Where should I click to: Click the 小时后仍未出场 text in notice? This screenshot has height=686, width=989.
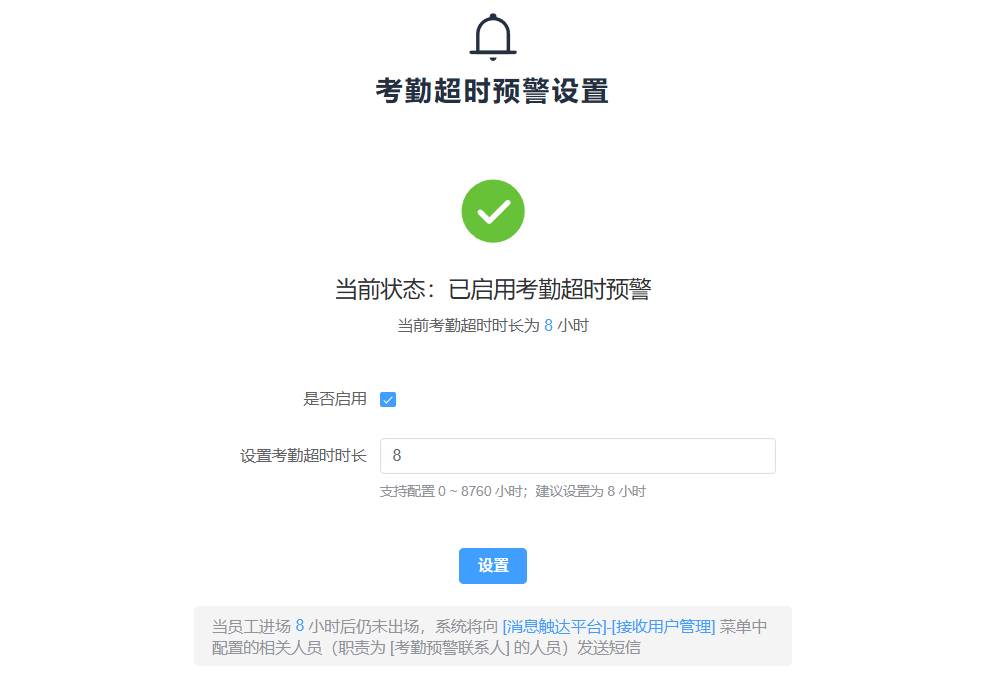(x=364, y=627)
